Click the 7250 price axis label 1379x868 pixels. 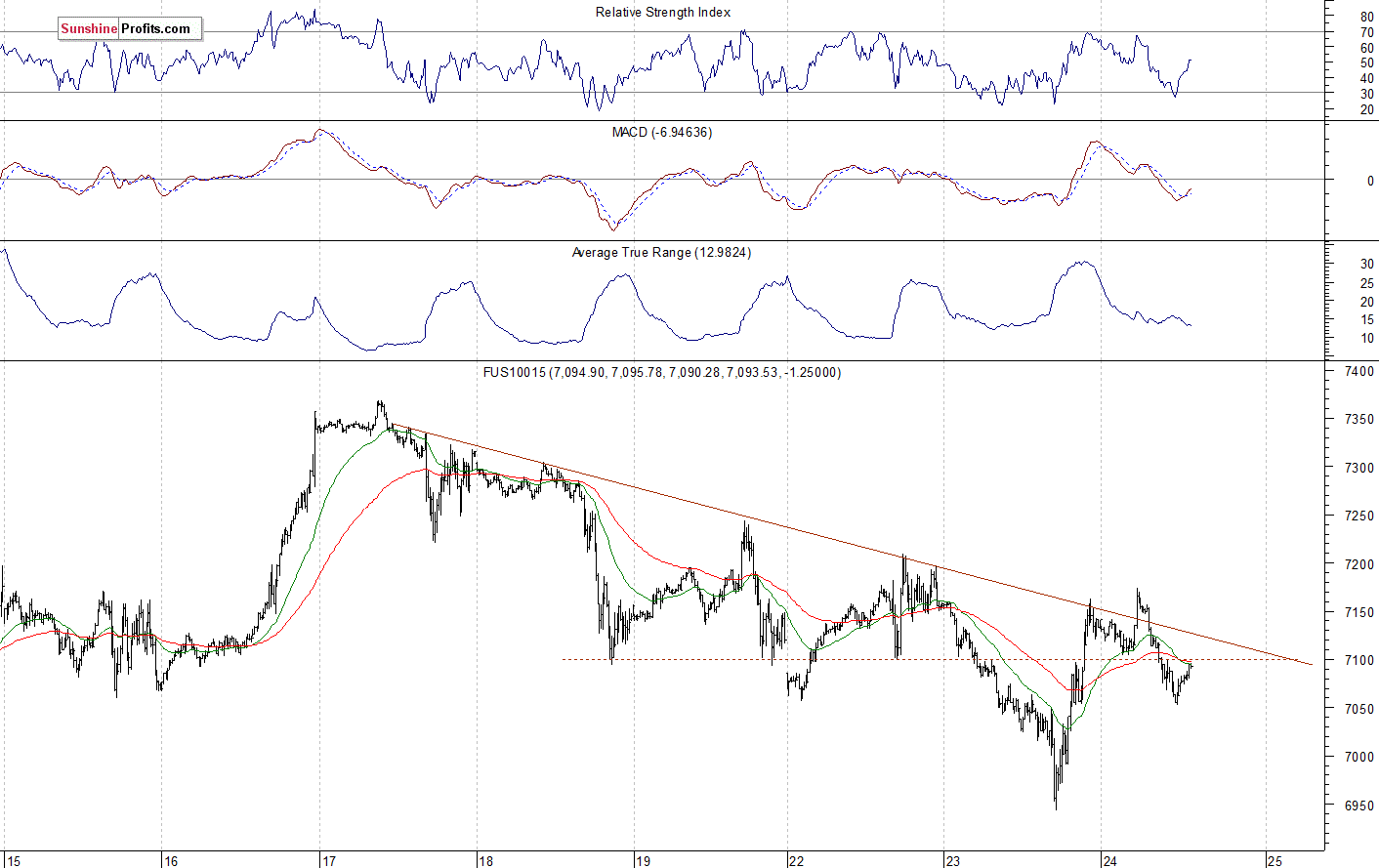1359,517
